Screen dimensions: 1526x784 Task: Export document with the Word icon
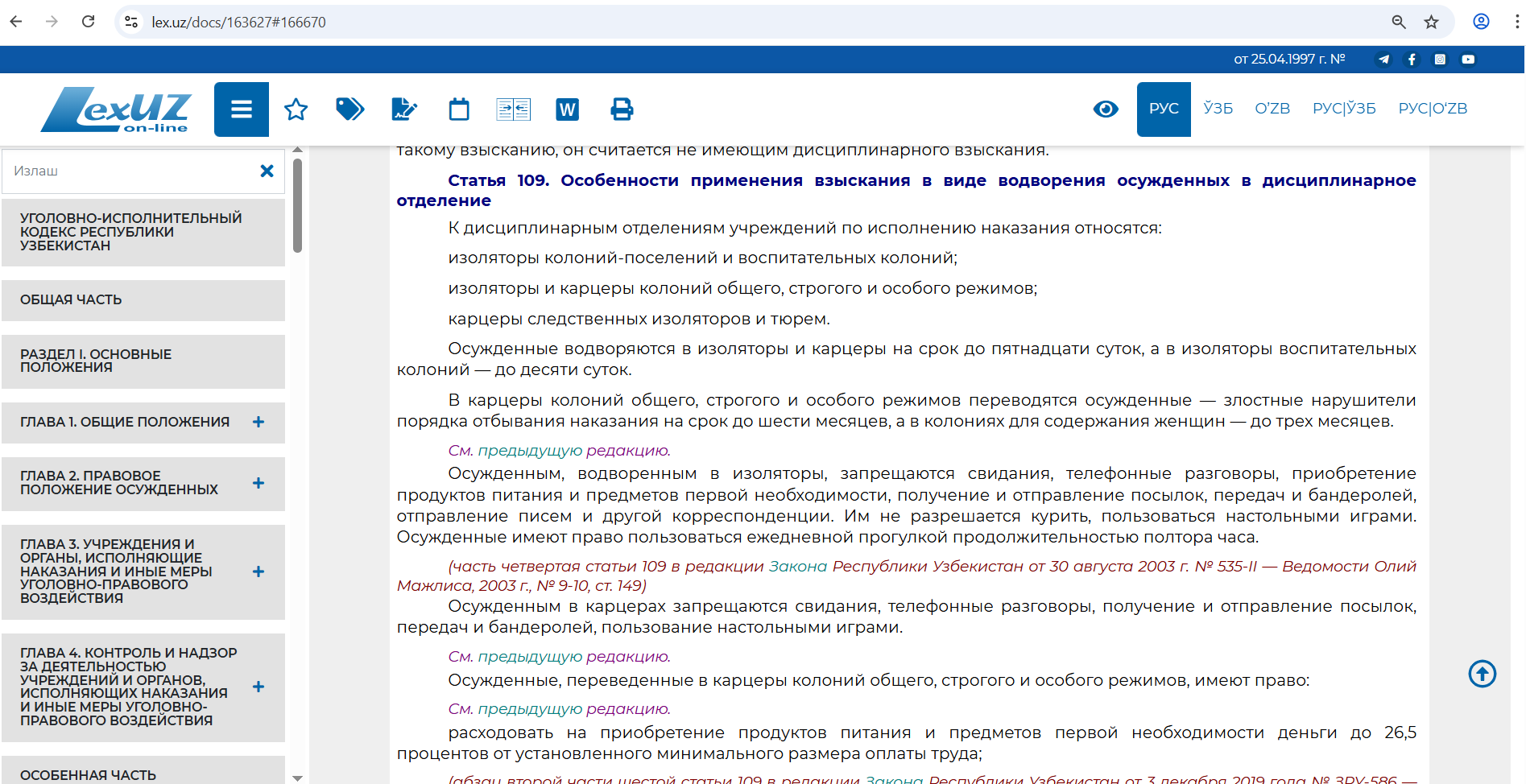point(567,109)
